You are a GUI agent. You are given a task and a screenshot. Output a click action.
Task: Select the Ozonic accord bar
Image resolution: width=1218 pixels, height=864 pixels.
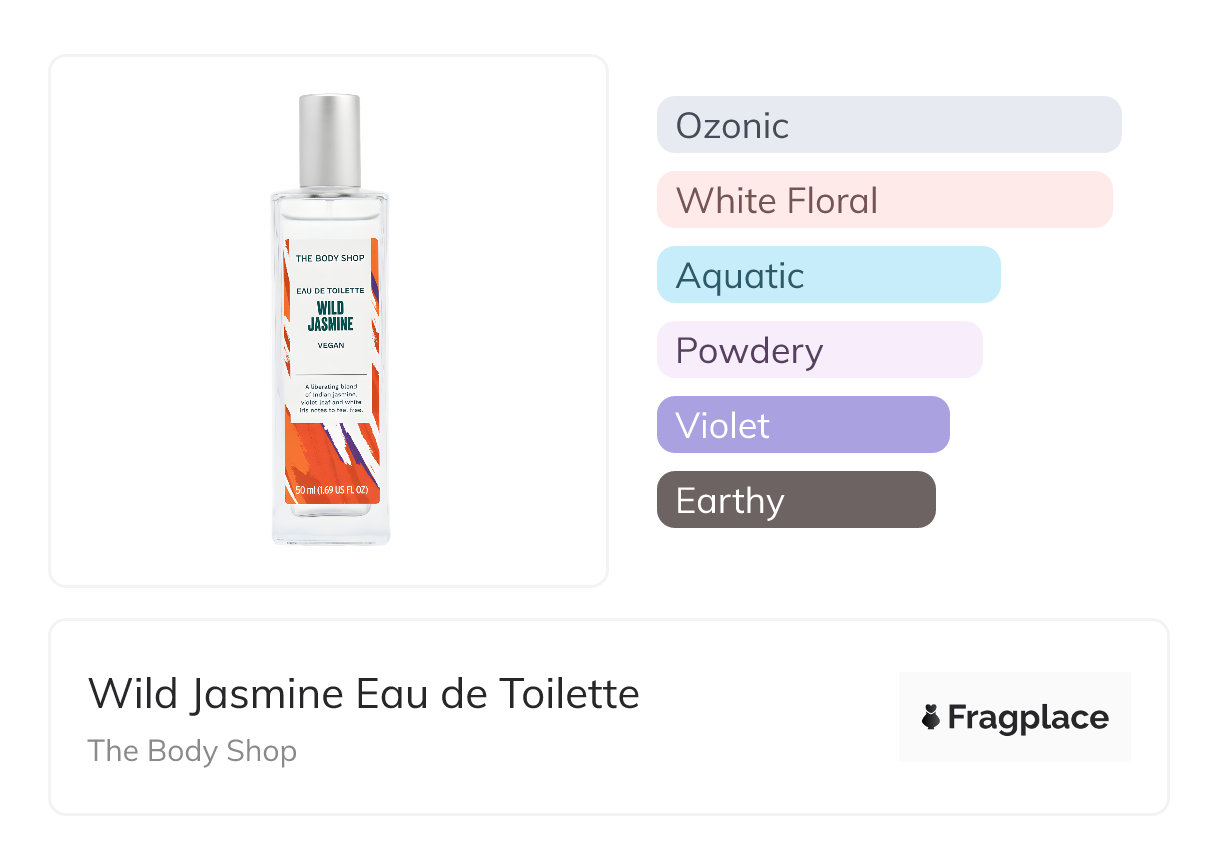[x=888, y=125]
